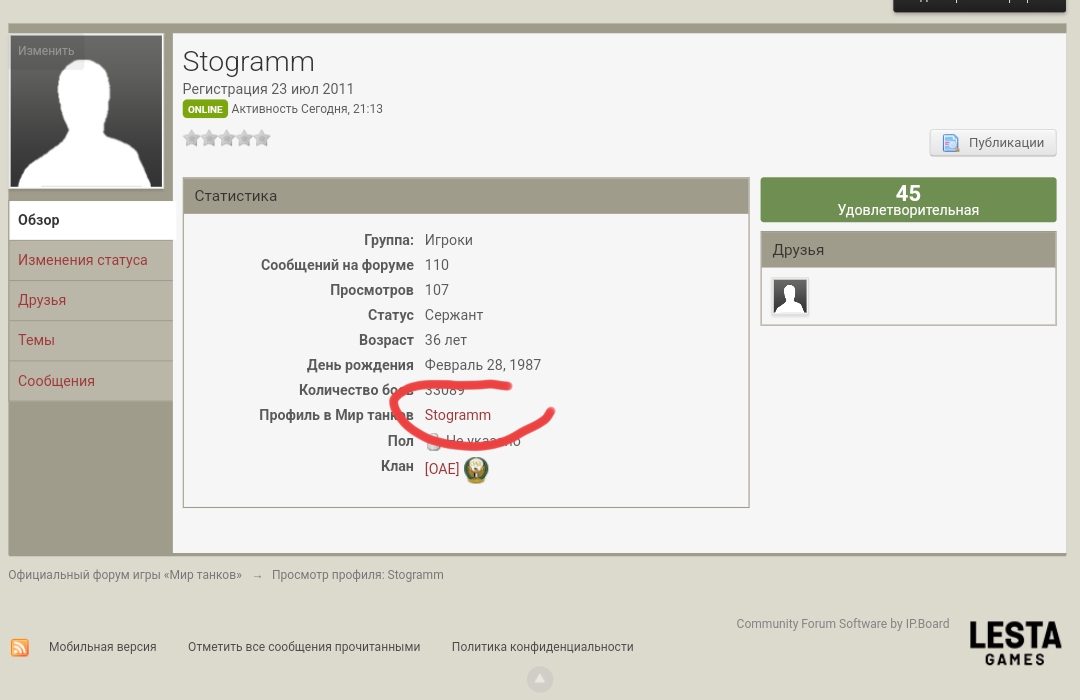Go to Официальный форум игры «Мир танков» breadcrumb

[x=125, y=575]
